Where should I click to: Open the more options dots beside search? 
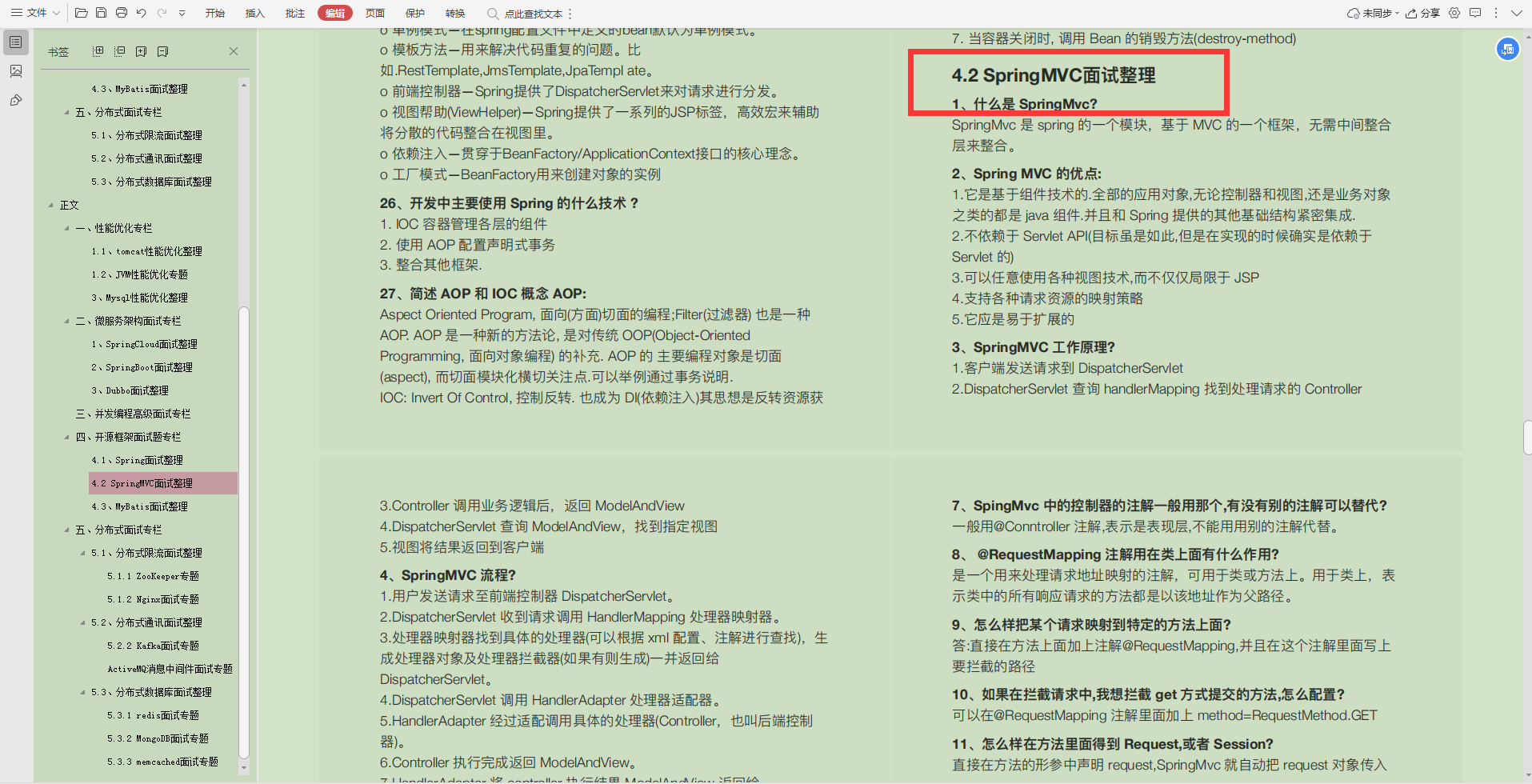click(570, 14)
